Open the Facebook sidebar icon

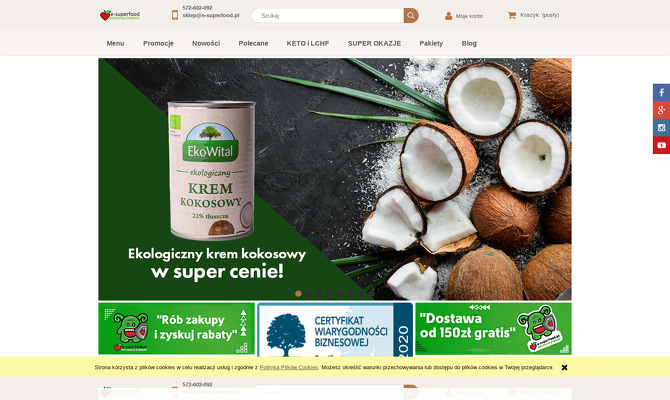(661, 93)
